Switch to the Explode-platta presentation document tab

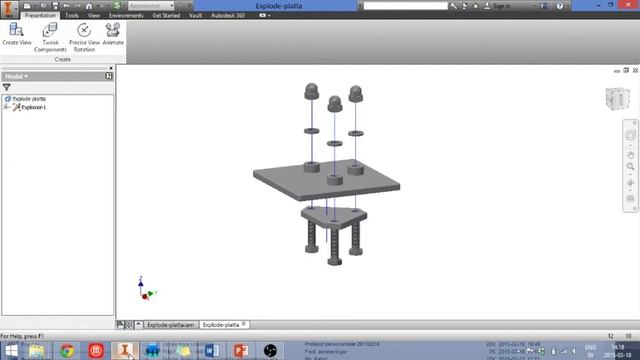224,325
